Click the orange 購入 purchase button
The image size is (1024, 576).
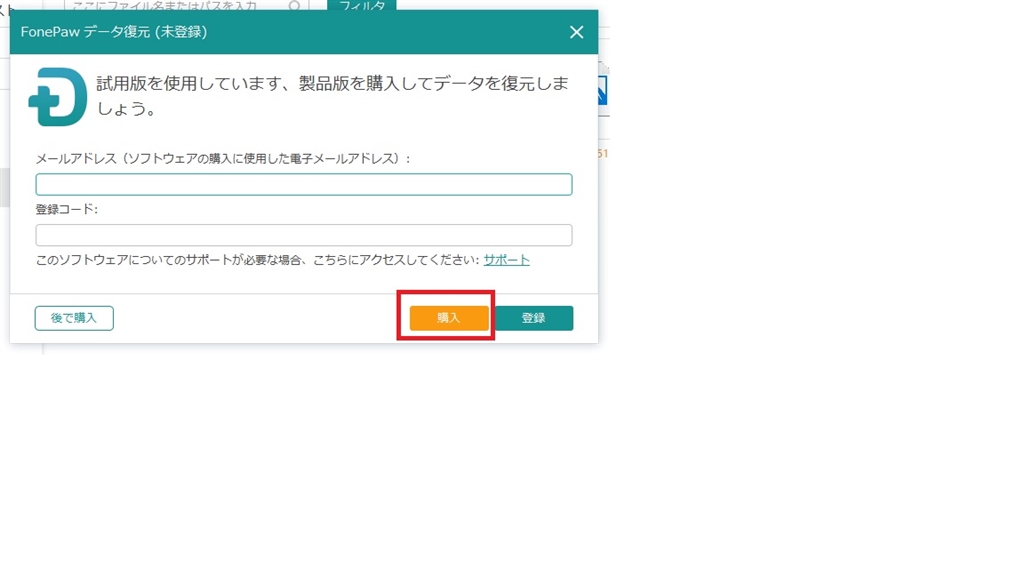449,318
